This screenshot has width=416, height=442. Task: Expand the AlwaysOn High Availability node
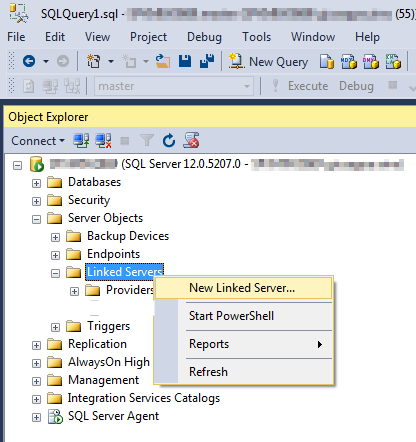(36, 363)
